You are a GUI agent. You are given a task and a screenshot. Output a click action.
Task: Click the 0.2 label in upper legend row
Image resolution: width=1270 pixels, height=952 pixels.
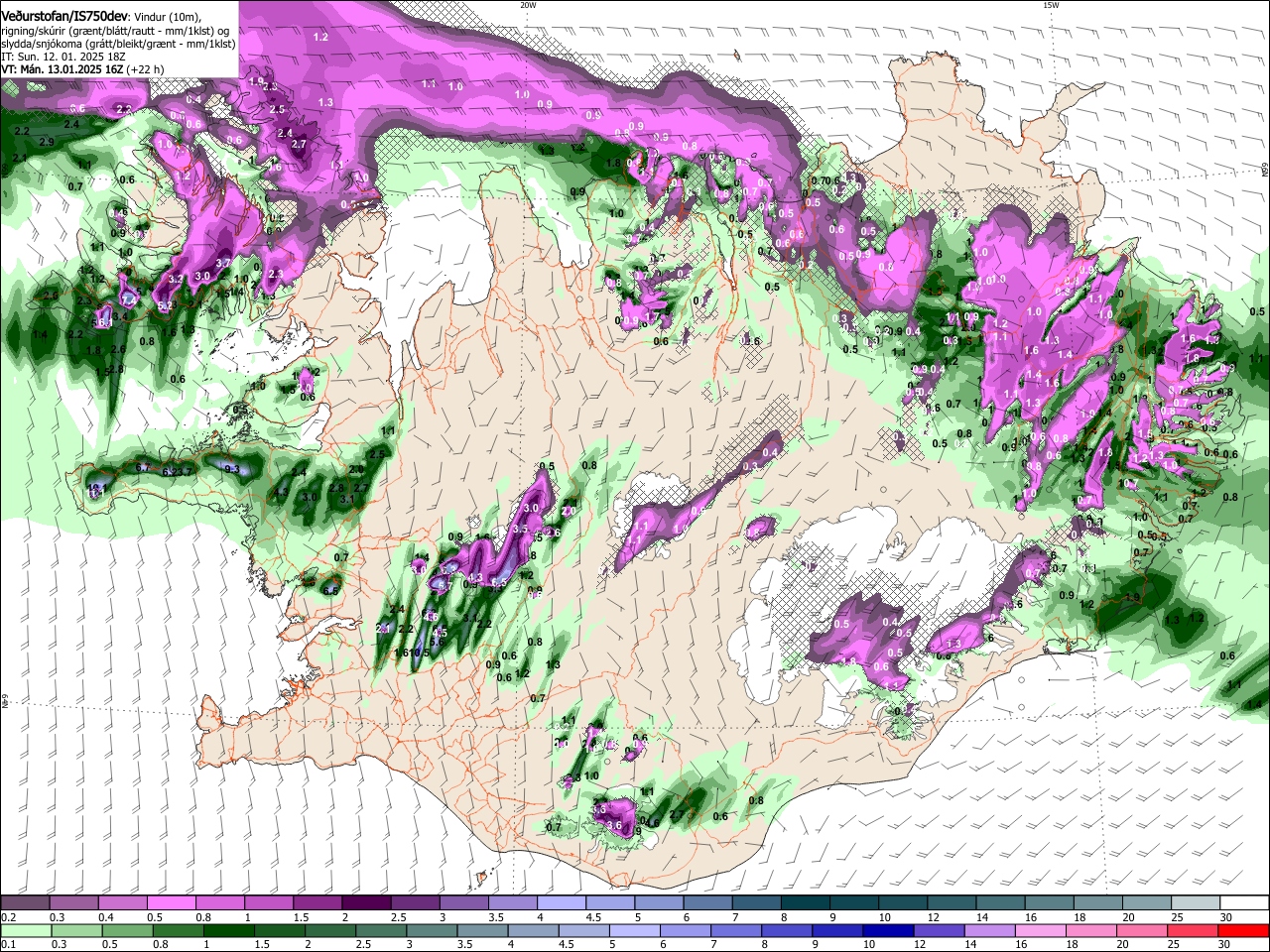[8, 917]
